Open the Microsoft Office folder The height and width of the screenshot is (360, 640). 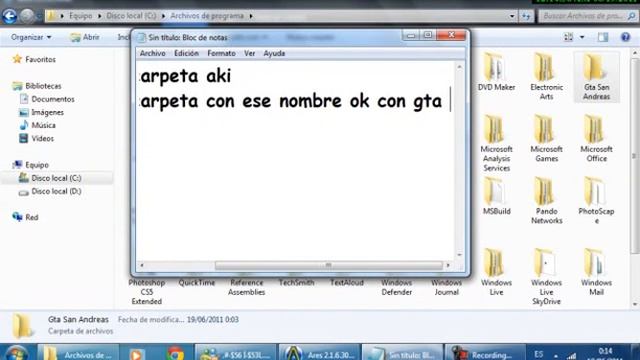pos(596,139)
